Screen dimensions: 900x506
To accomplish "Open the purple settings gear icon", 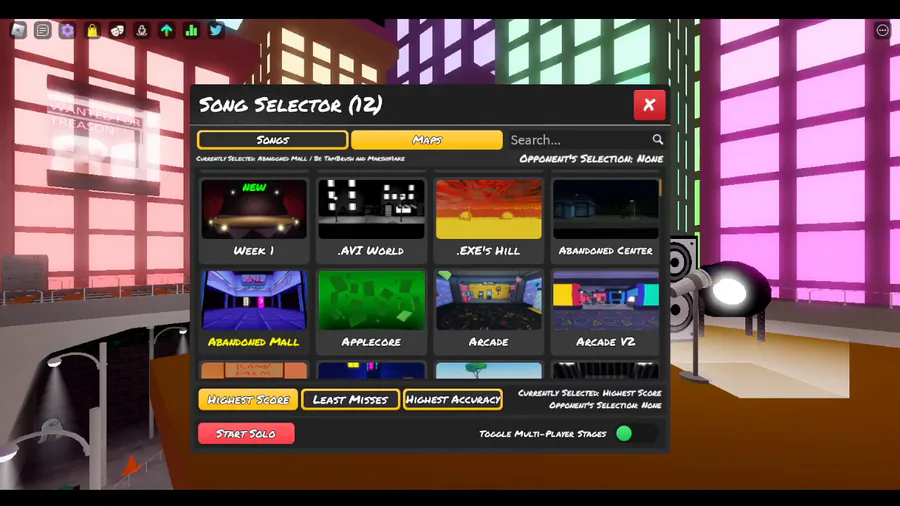I will (67, 30).
